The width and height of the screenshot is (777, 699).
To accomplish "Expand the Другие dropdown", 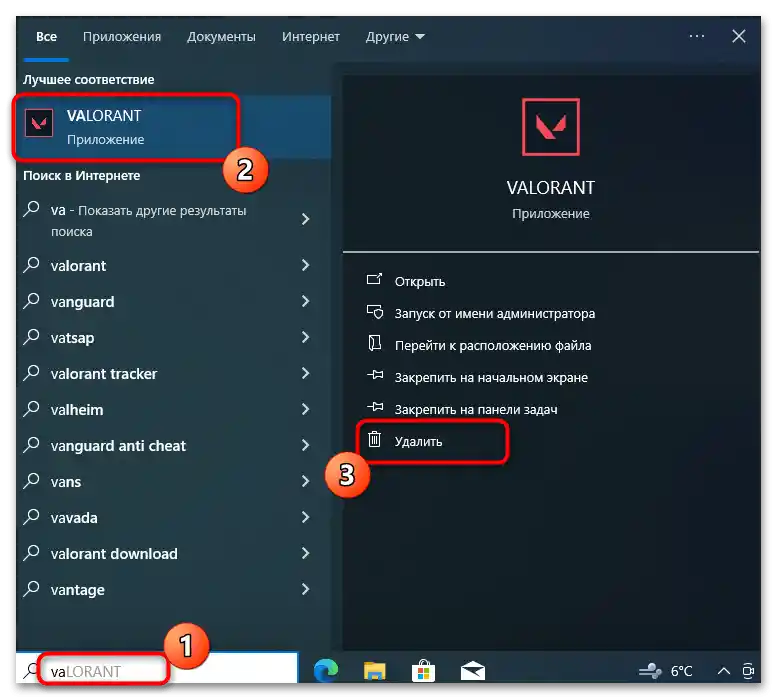I will 395,37.
